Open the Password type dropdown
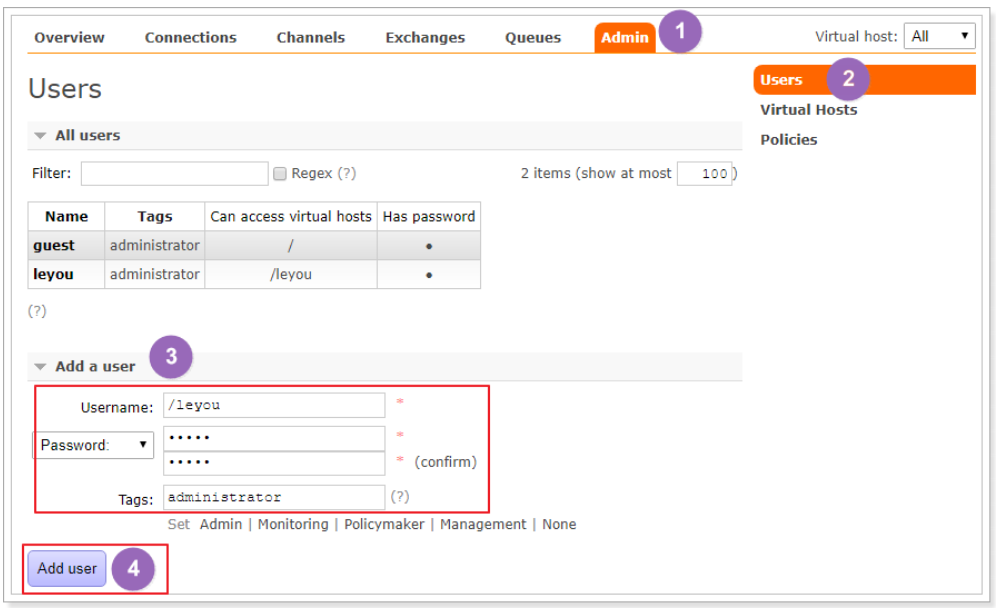The height and width of the screenshot is (609, 1007). click(x=94, y=446)
